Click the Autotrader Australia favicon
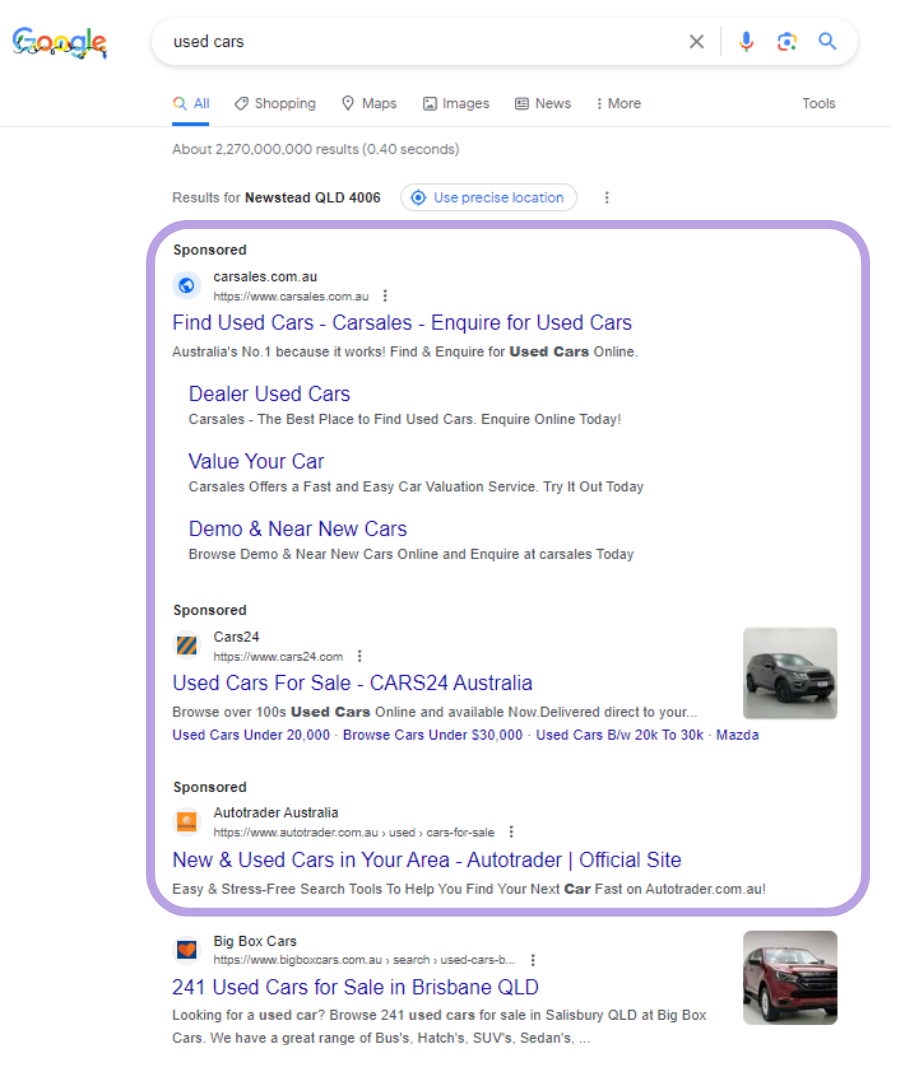The height and width of the screenshot is (1069, 900). (x=186, y=821)
